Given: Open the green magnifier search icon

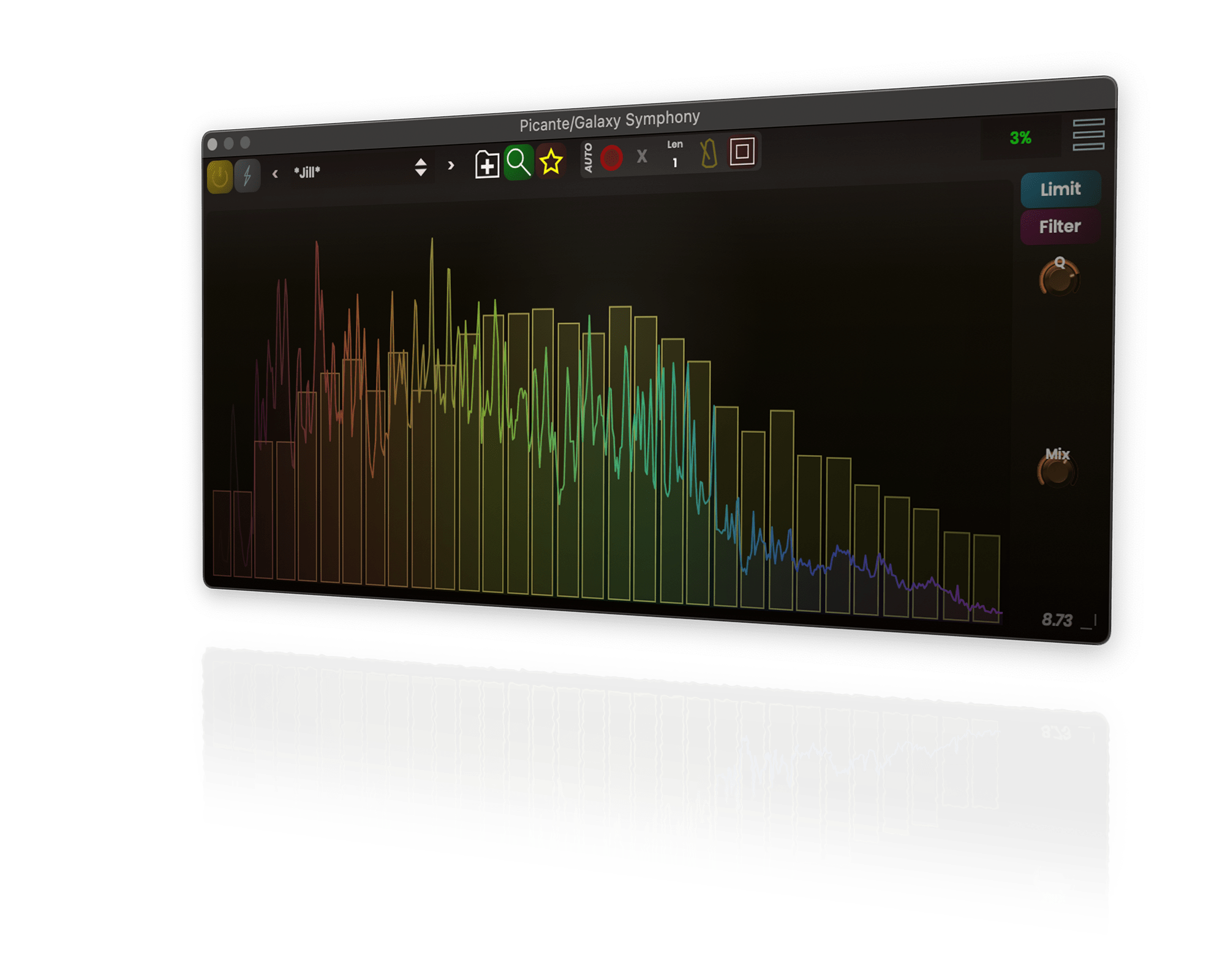Looking at the screenshot, I should [x=518, y=162].
